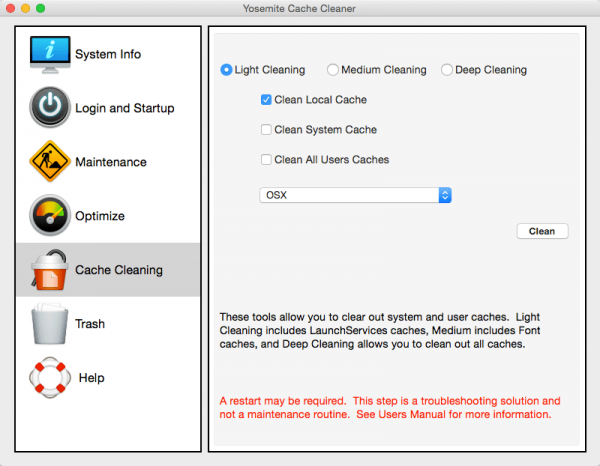
Task: Enable the Clean All Users Caches checkbox
Action: click(266, 160)
